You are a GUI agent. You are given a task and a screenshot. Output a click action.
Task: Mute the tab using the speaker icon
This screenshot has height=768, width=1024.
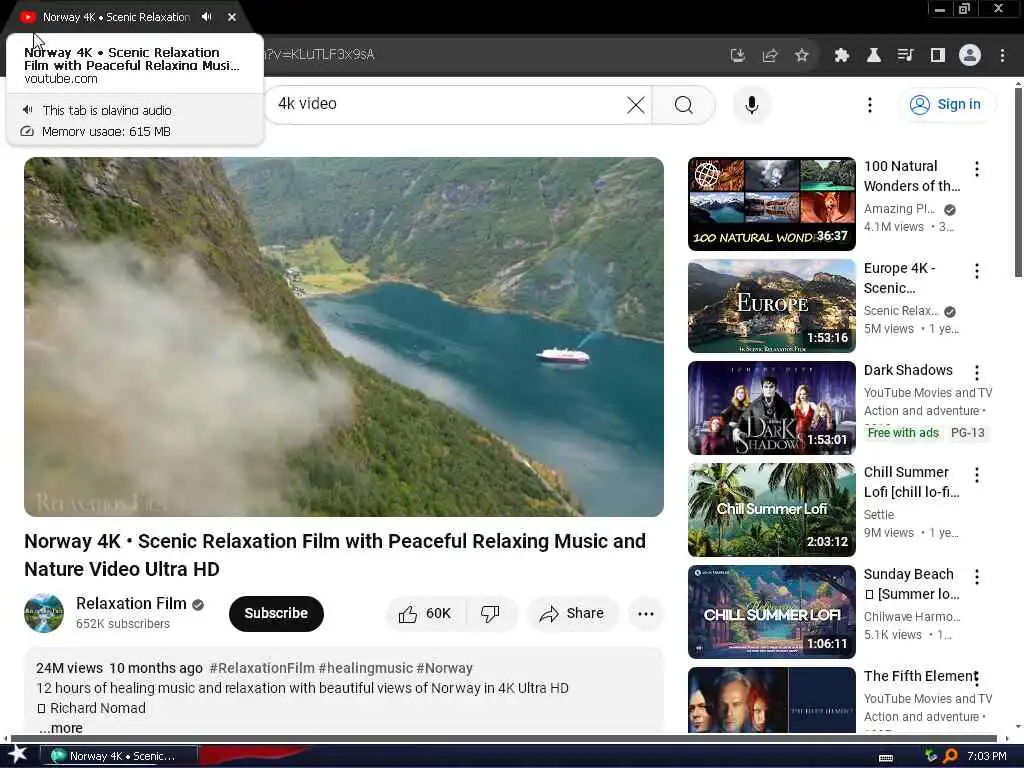206,17
